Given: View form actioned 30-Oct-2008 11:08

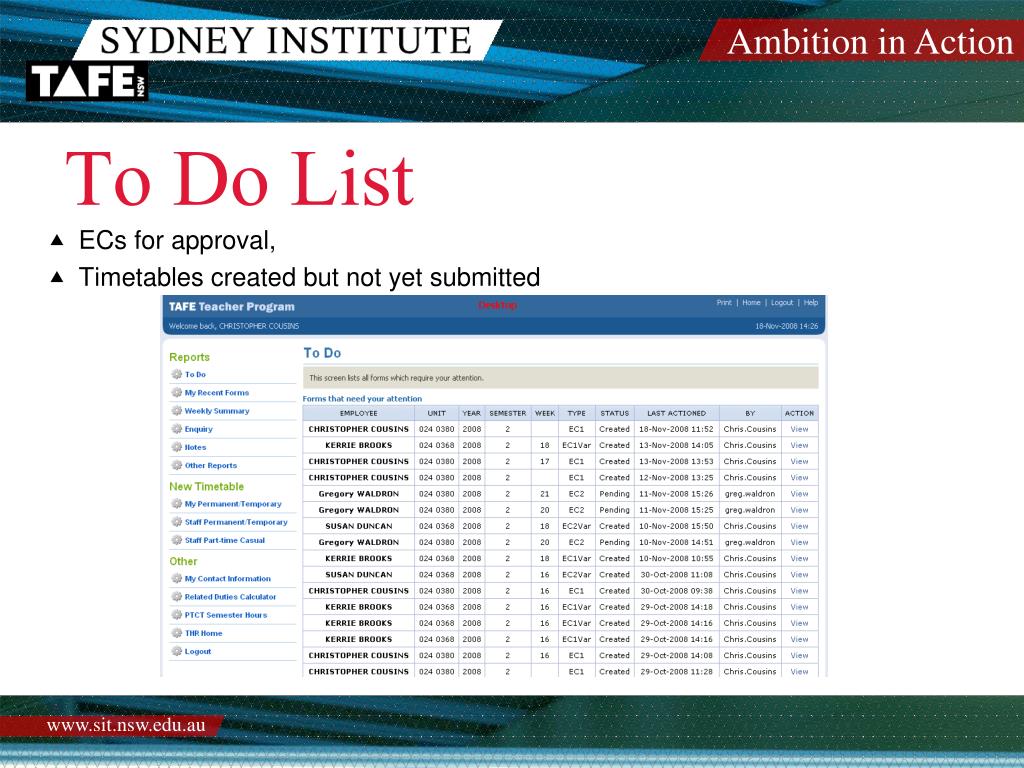Looking at the screenshot, I should click(799, 575).
